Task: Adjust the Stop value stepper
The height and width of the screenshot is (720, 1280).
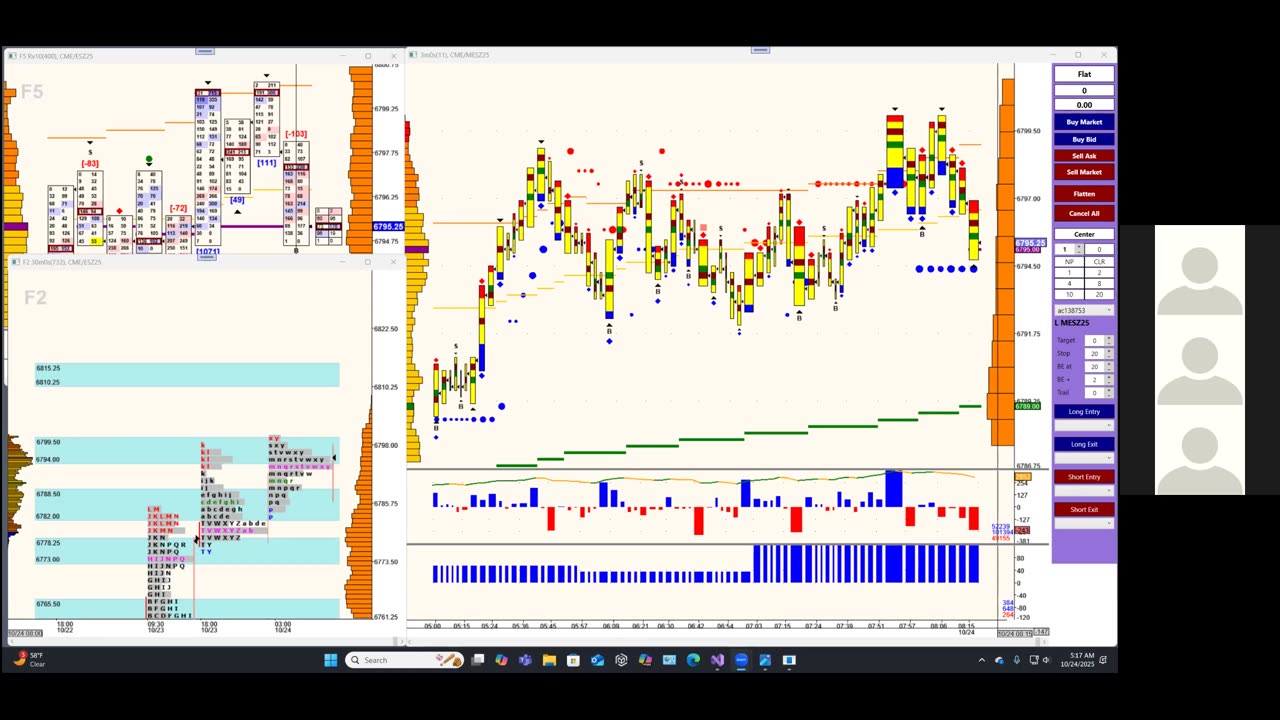Action: pos(1108,354)
